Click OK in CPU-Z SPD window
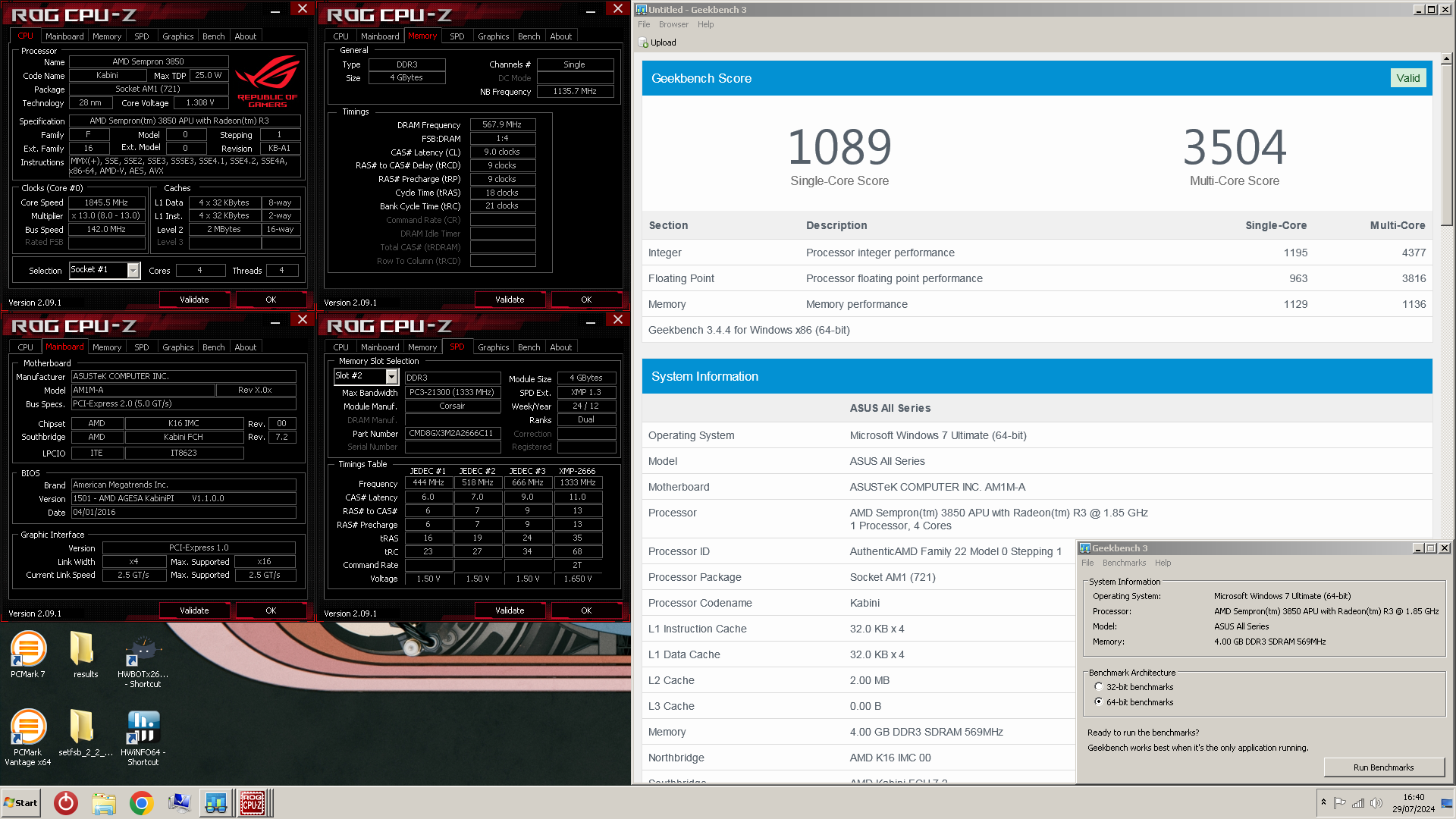The width and height of the screenshot is (1456, 819). tap(586, 610)
